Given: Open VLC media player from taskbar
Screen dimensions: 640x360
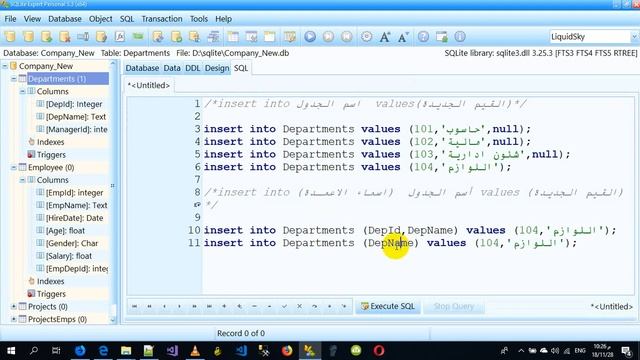Looking at the screenshot, I should click(195, 351).
